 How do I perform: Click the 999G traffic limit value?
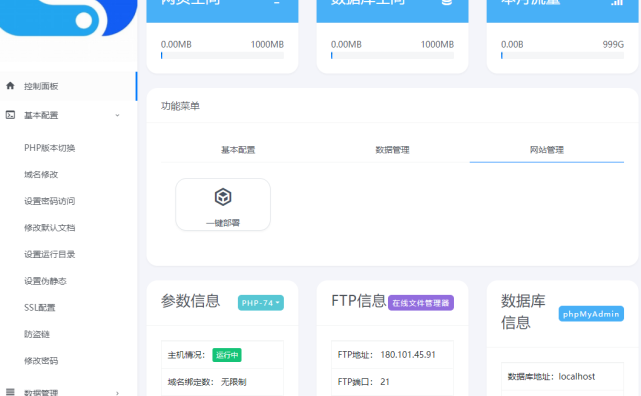[x=613, y=44]
